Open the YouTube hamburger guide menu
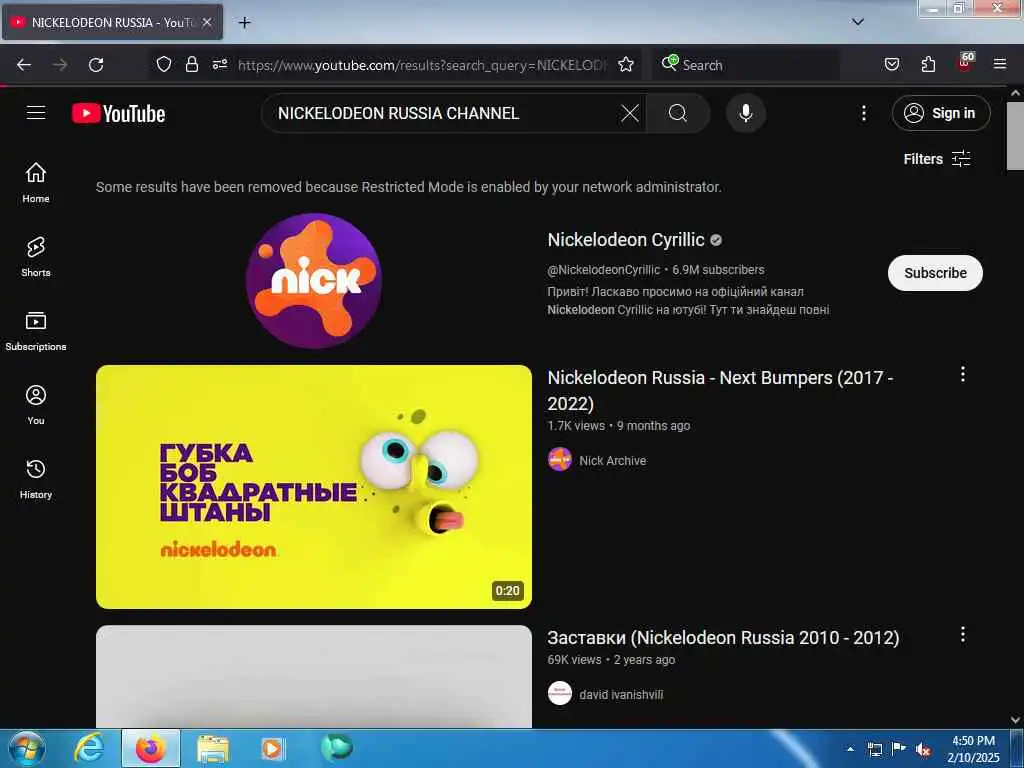 pos(36,113)
